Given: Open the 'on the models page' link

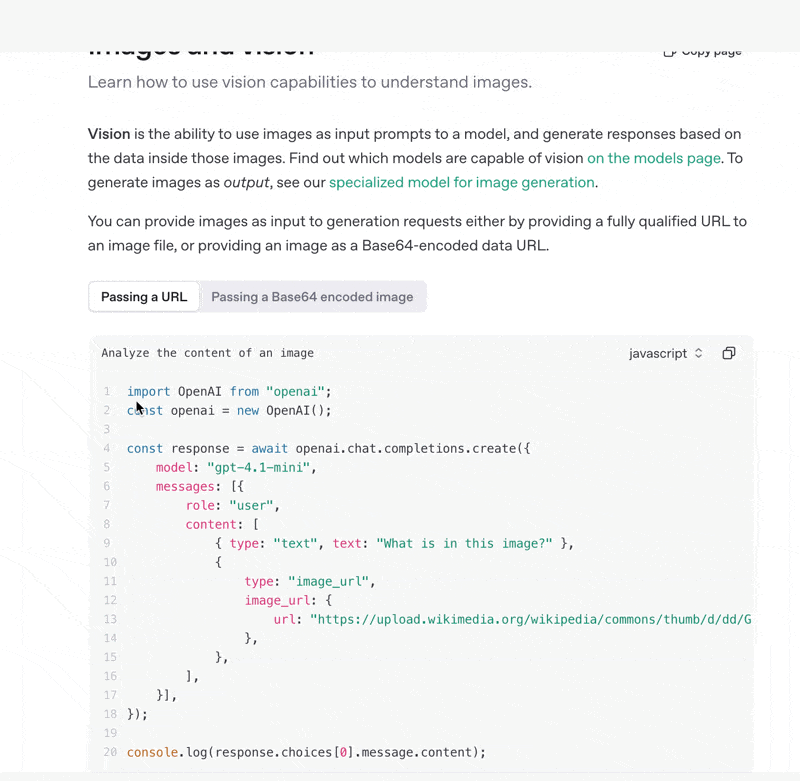Looking at the screenshot, I should [x=654, y=158].
